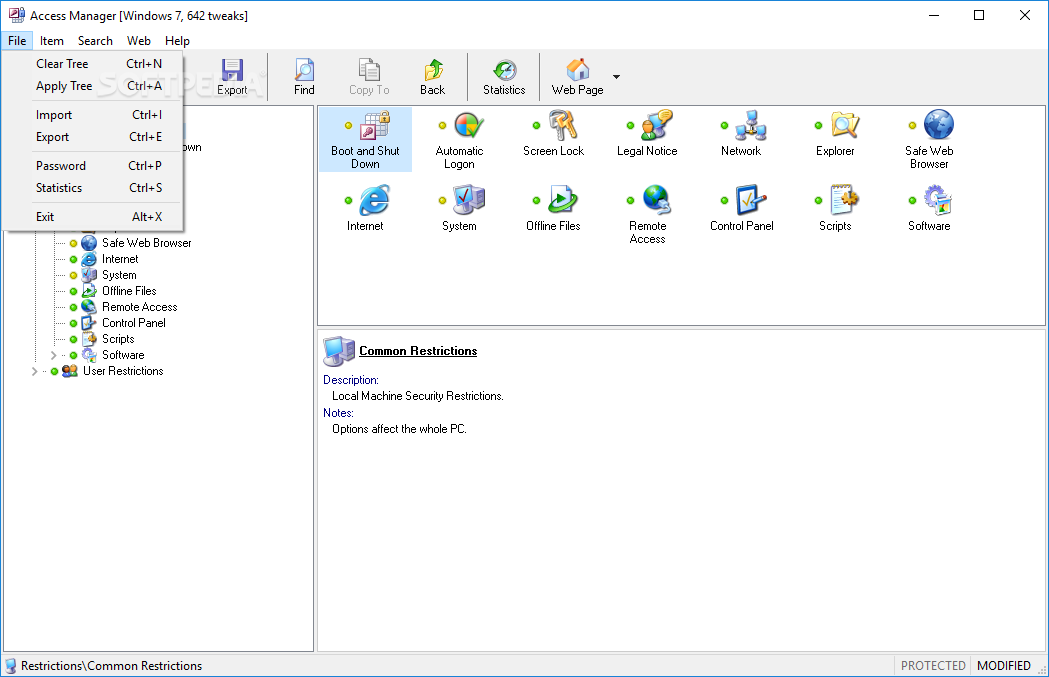Select System in the tree
The width and height of the screenshot is (1049, 677).
[x=119, y=275]
